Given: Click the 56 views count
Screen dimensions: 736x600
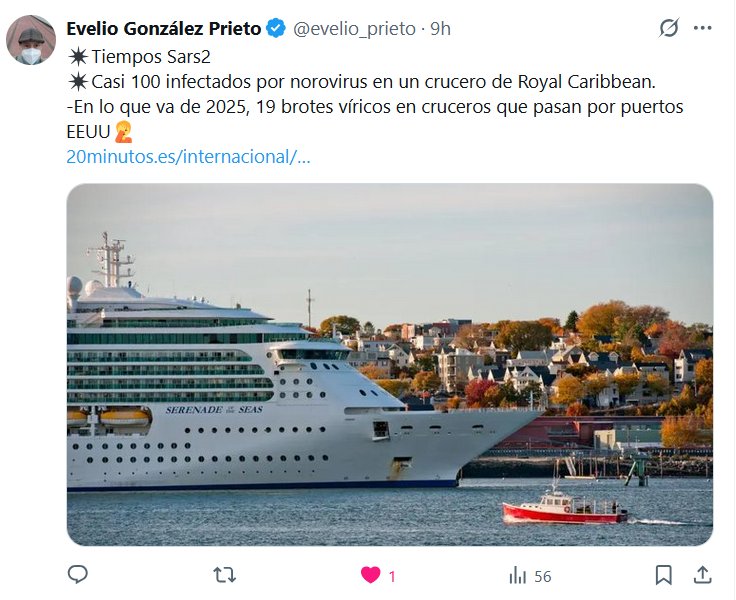Looking at the screenshot, I should [543, 576].
